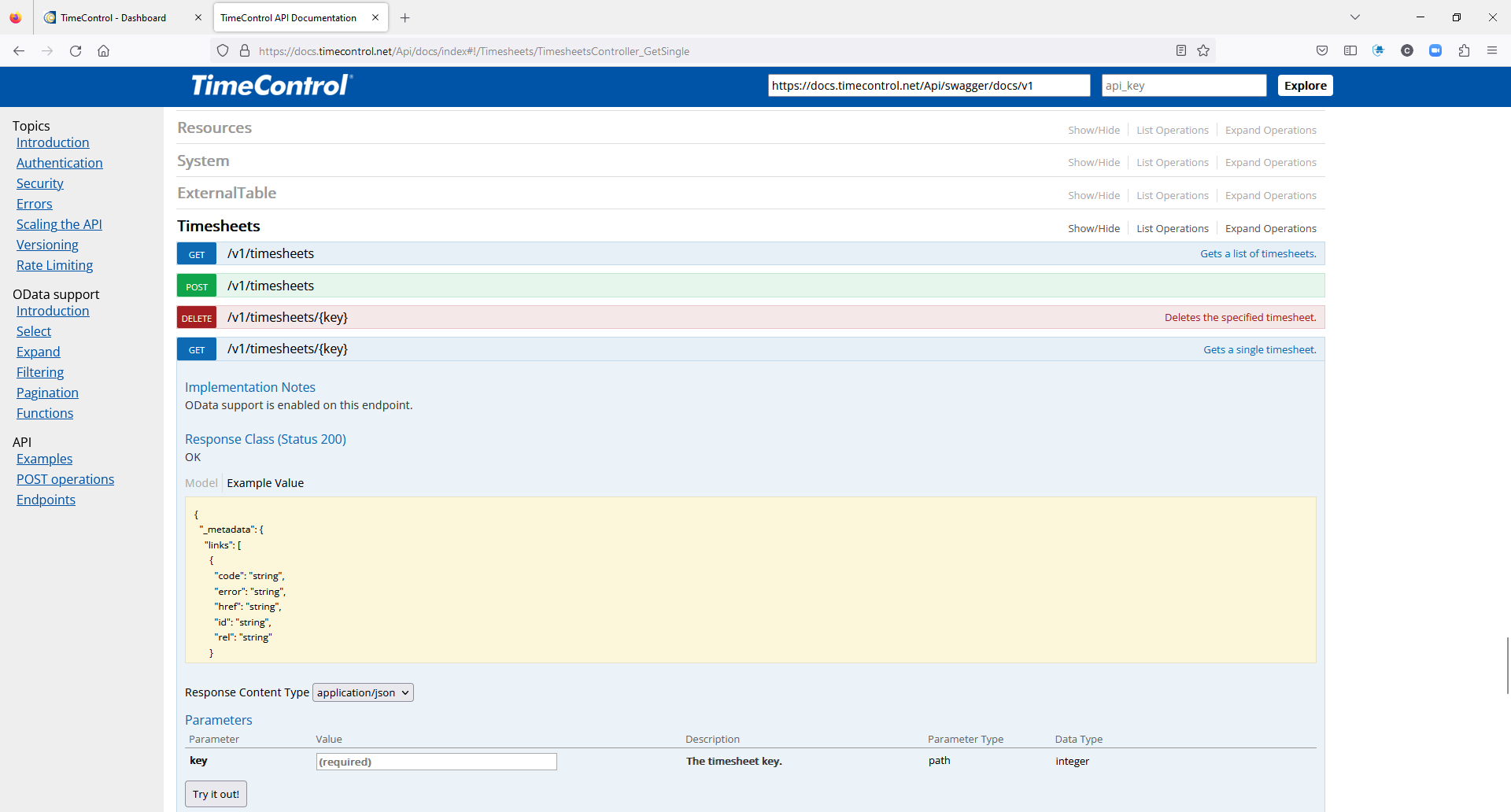Click the TimeControl logo
Screen dimensions: 1511x812
click(x=272, y=85)
